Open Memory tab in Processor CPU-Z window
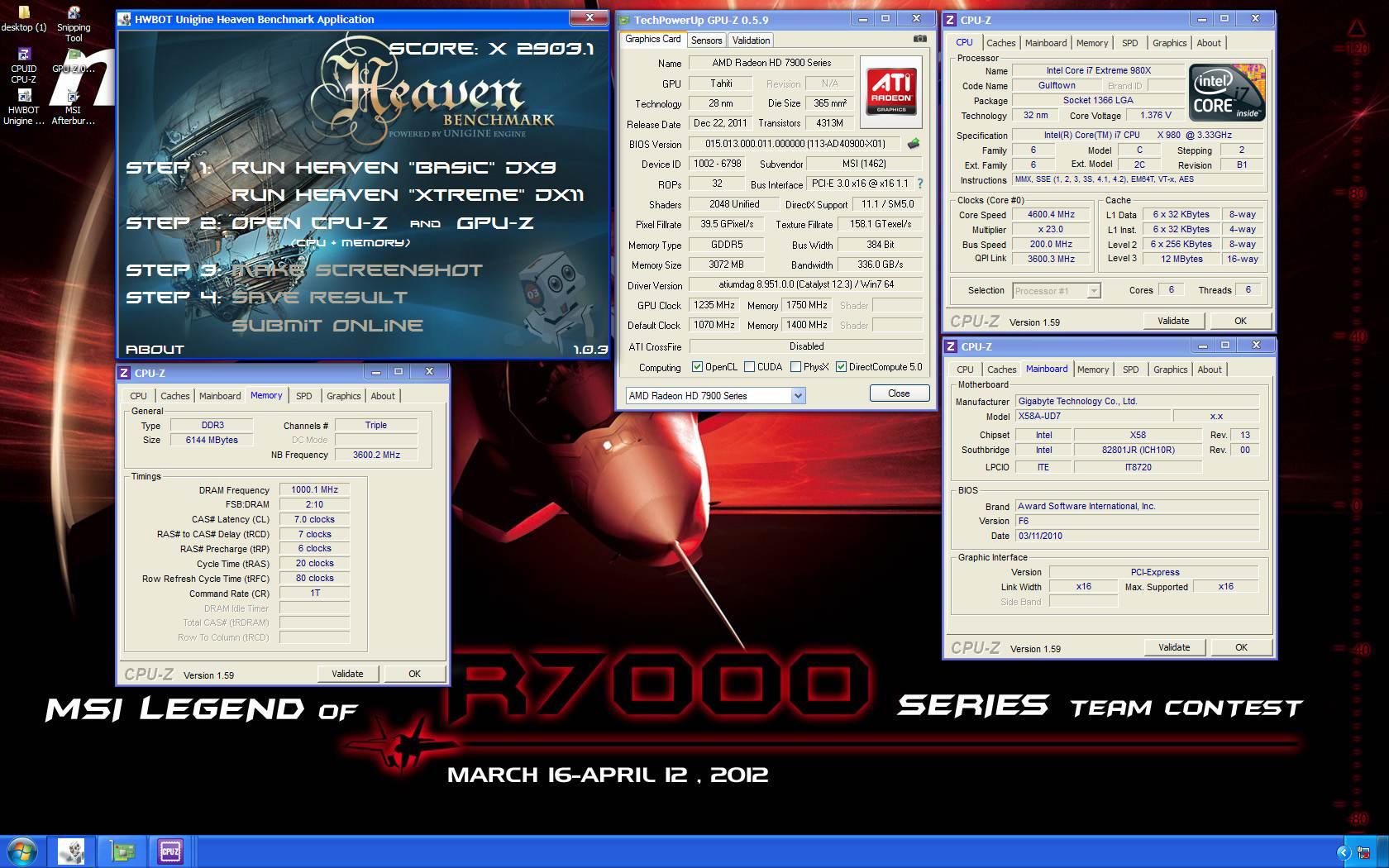The height and width of the screenshot is (868, 1389). point(1092,43)
